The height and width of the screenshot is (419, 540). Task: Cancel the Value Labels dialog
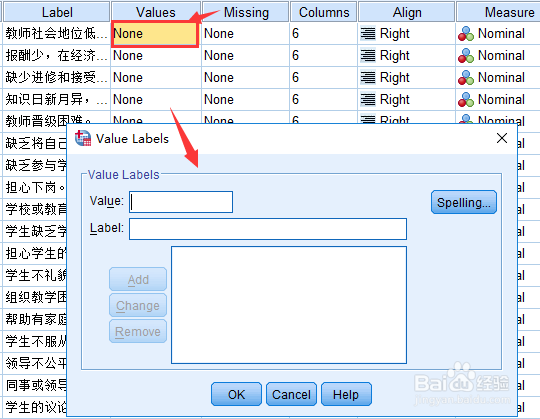[291, 394]
